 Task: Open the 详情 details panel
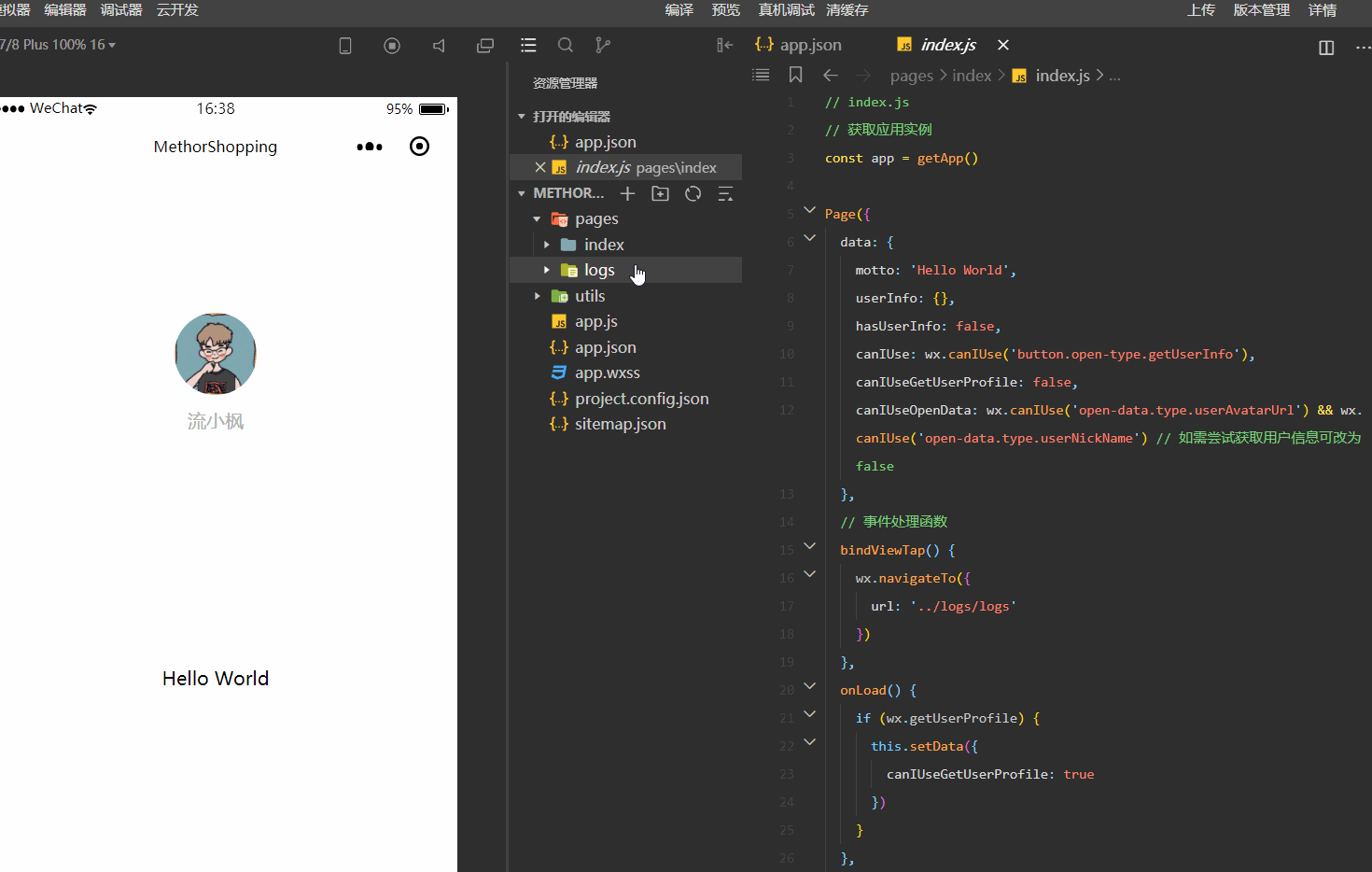pos(1323,10)
